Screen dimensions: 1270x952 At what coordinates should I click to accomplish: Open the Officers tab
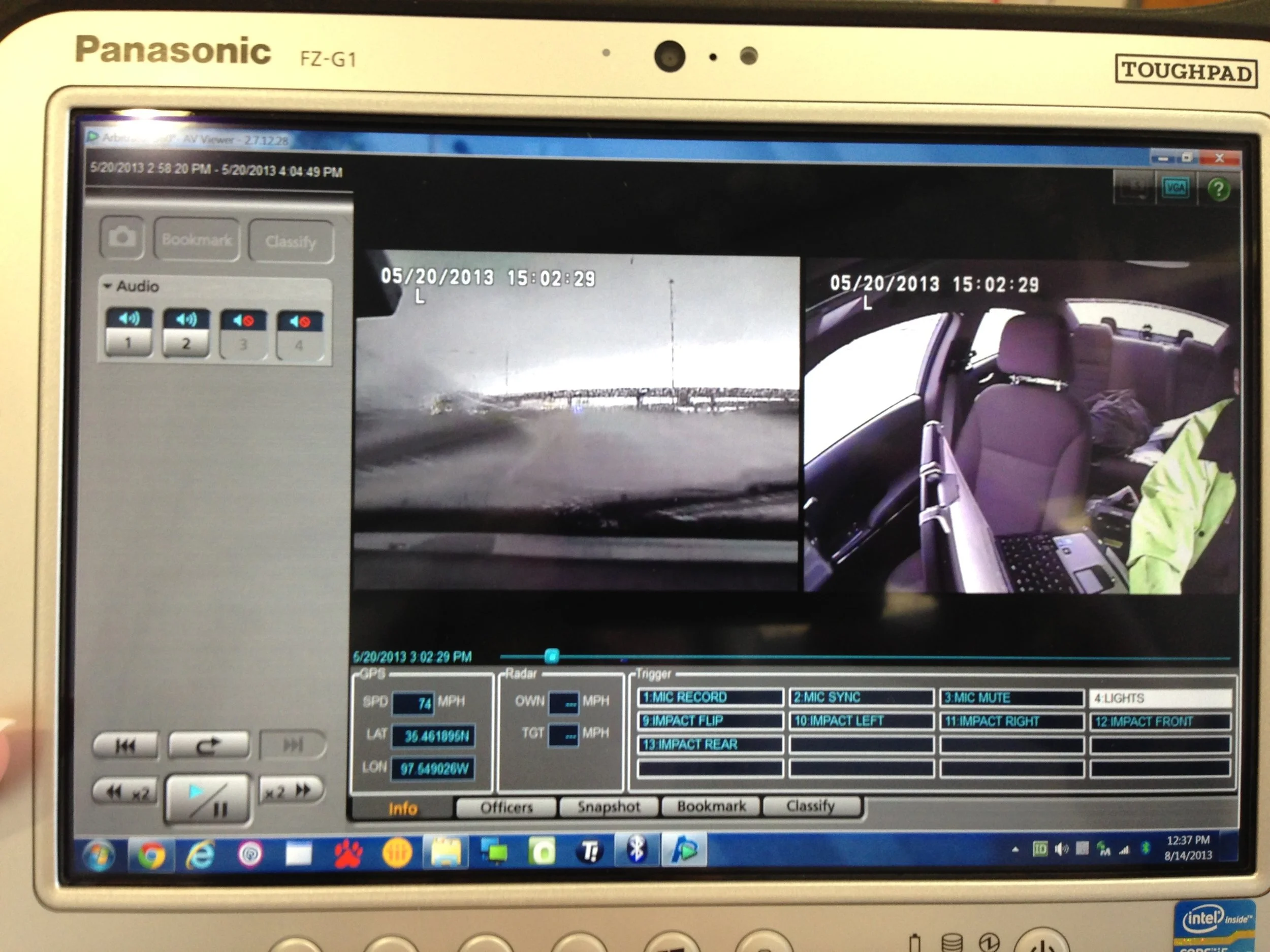coord(506,807)
